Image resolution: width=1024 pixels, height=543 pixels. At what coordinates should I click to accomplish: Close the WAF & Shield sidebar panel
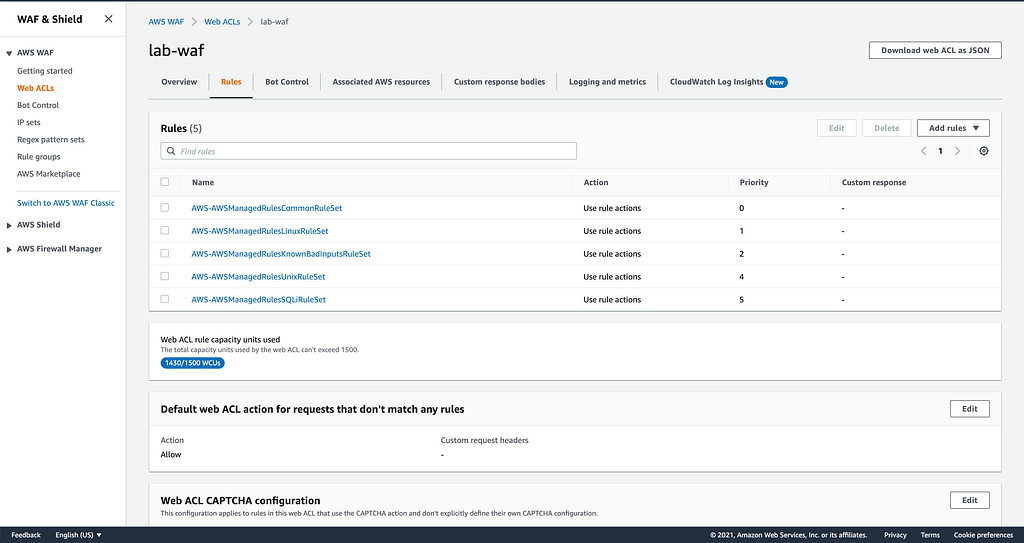pos(108,19)
